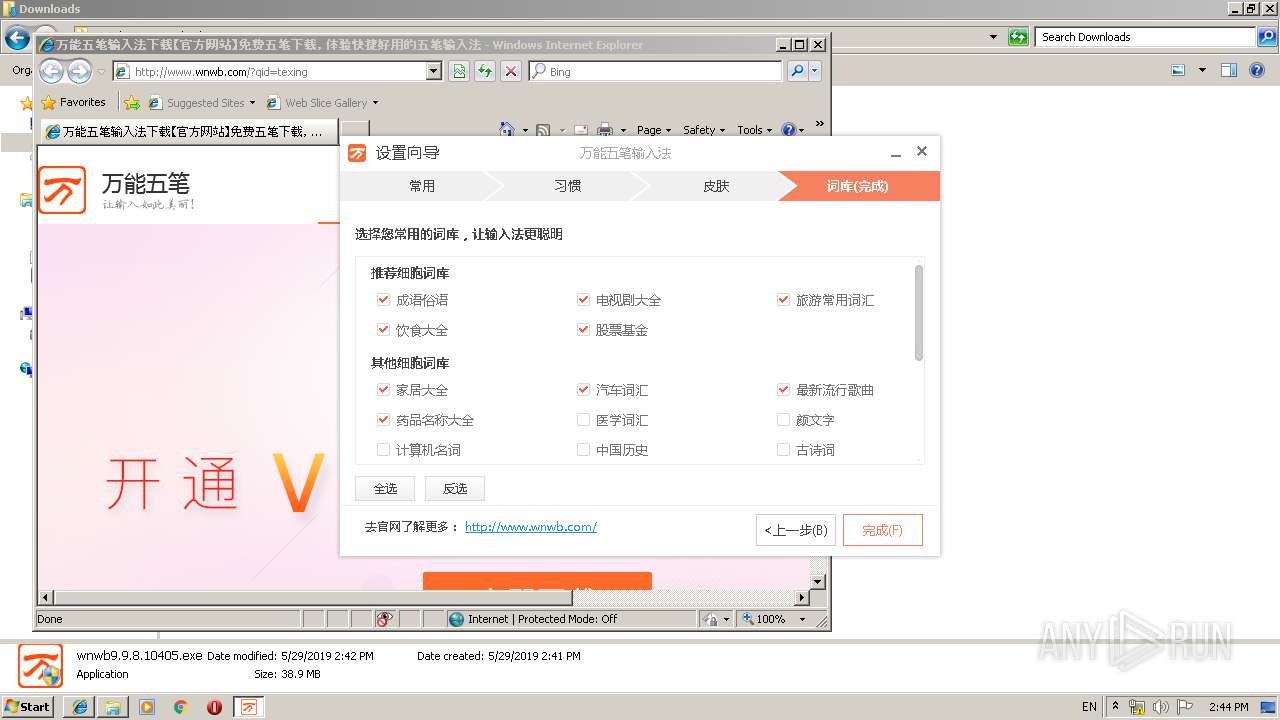1280x720 pixels.
Task: Open the Tools menu dropdown
Action: (755, 130)
